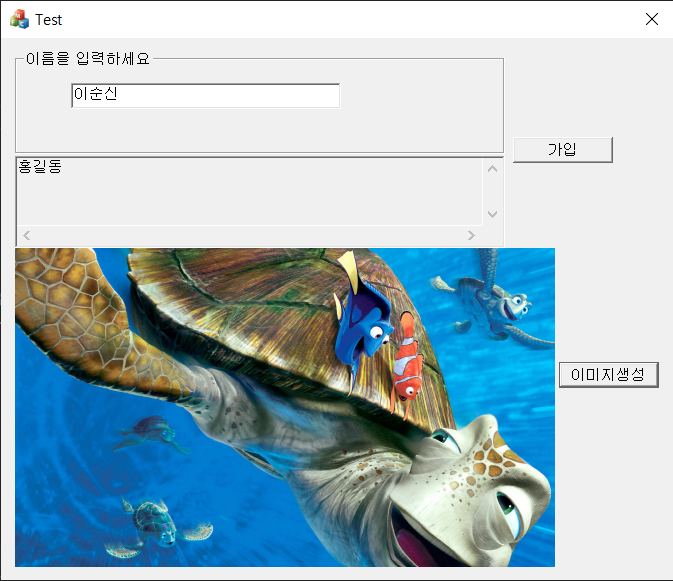
Task: Close the Test window
Action: (x=652, y=19)
